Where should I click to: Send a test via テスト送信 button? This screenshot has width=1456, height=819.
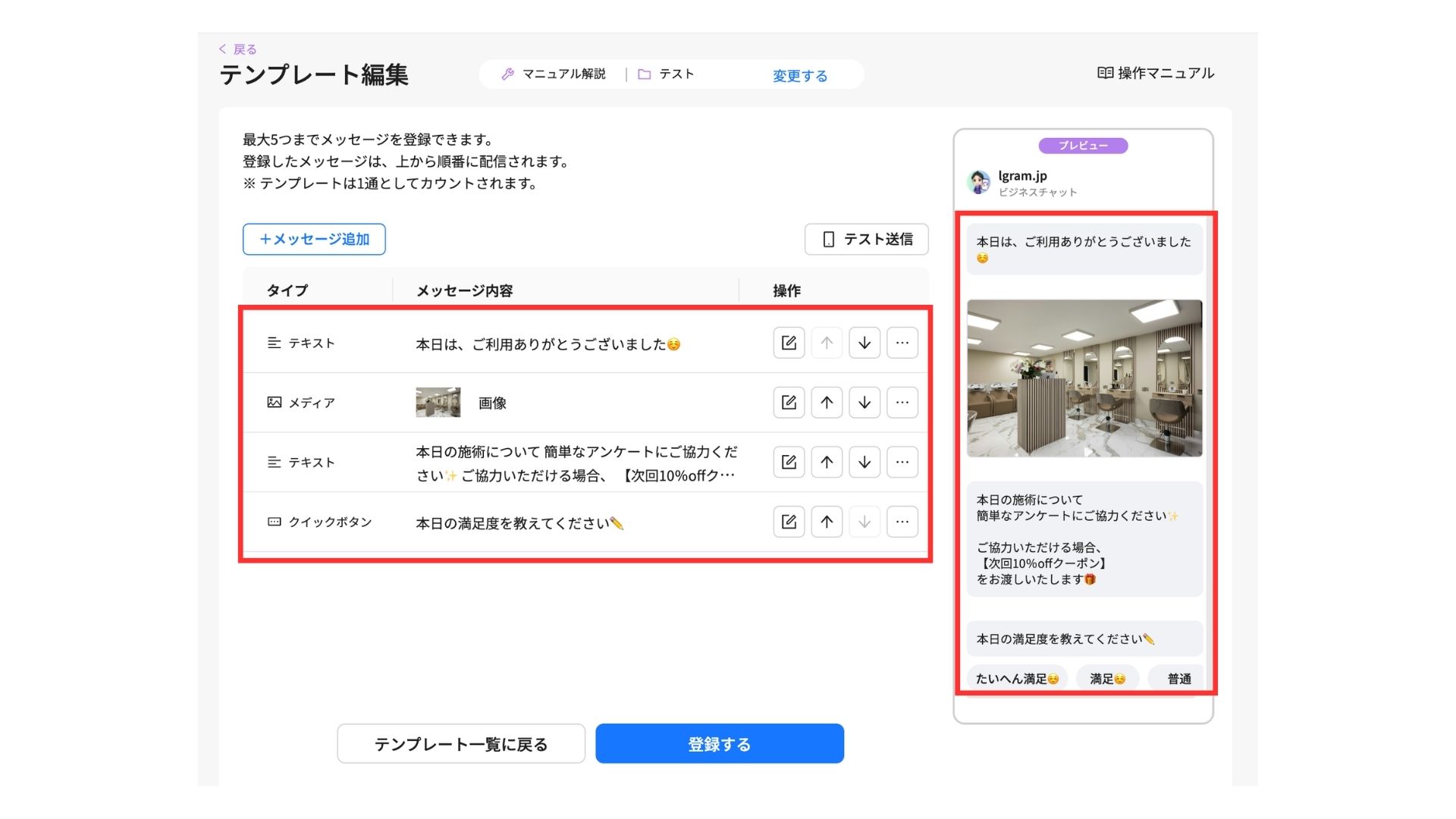(867, 239)
